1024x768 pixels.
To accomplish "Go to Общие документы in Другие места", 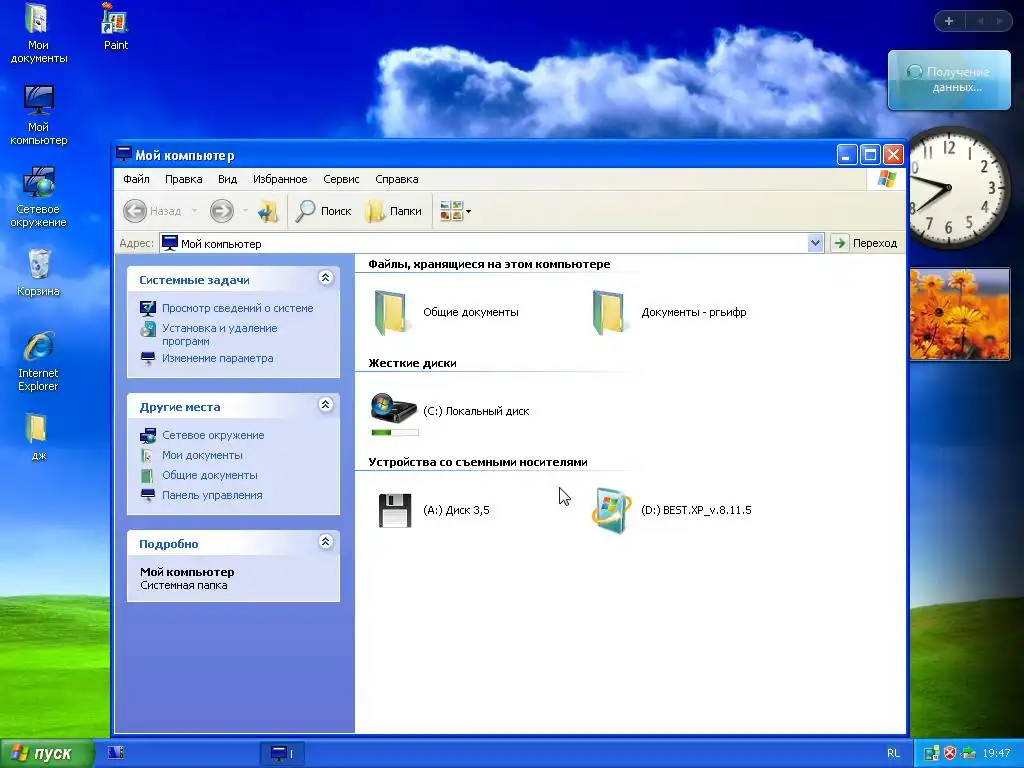I will point(210,475).
